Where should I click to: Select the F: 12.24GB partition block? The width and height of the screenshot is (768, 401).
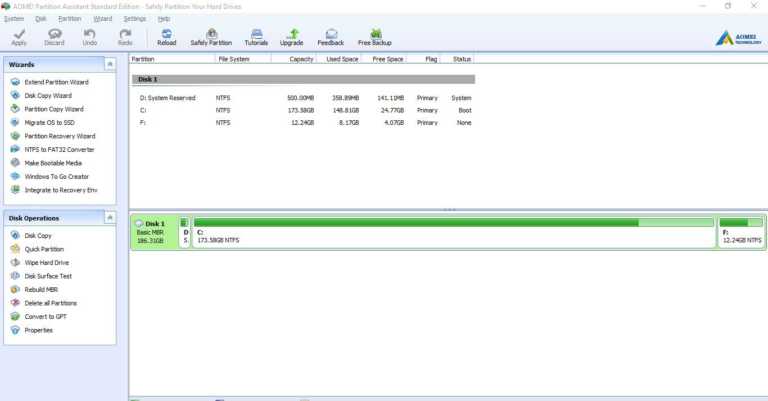[x=741, y=232]
